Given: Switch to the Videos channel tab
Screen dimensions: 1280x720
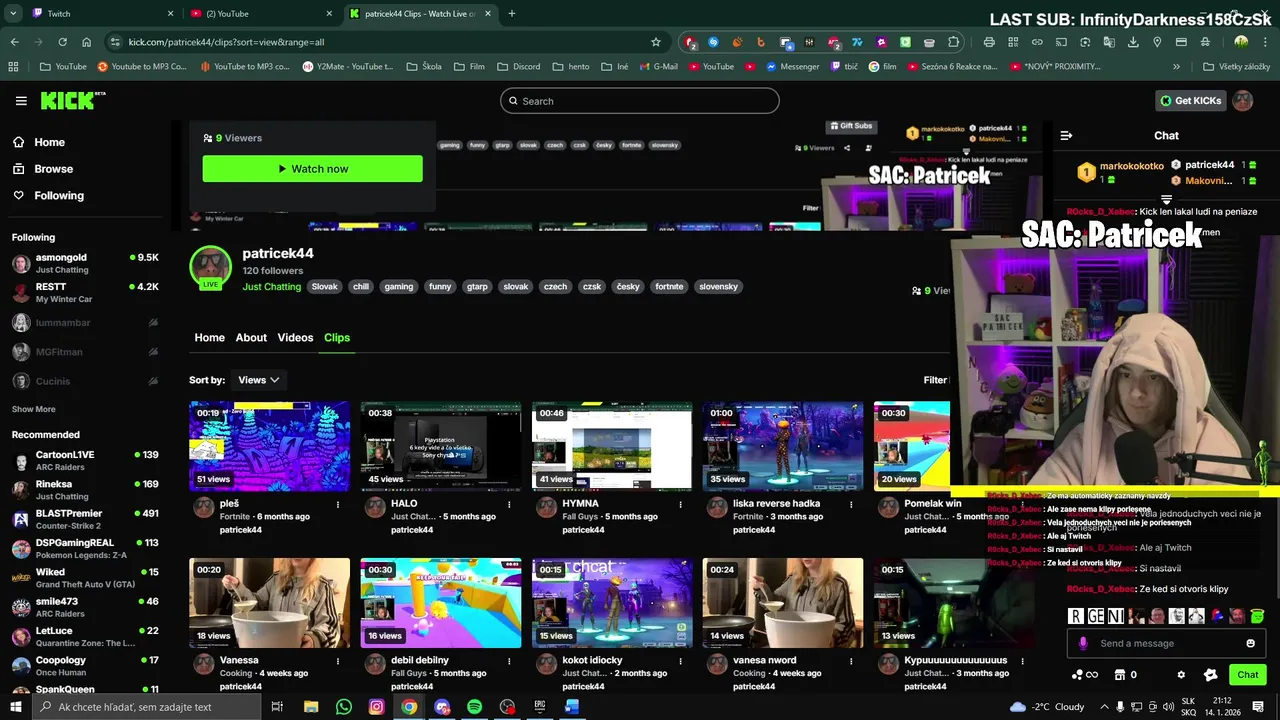Looking at the screenshot, I should [x=295, y=338].
